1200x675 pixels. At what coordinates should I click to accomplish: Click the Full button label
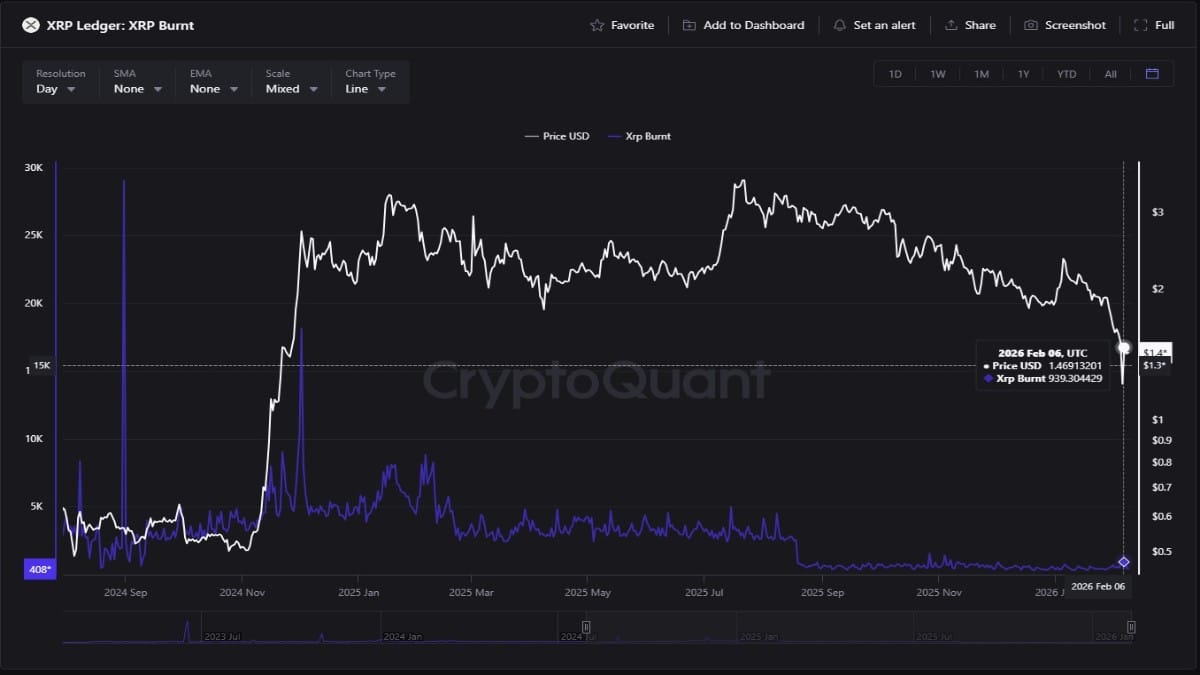coord(1164,25)
